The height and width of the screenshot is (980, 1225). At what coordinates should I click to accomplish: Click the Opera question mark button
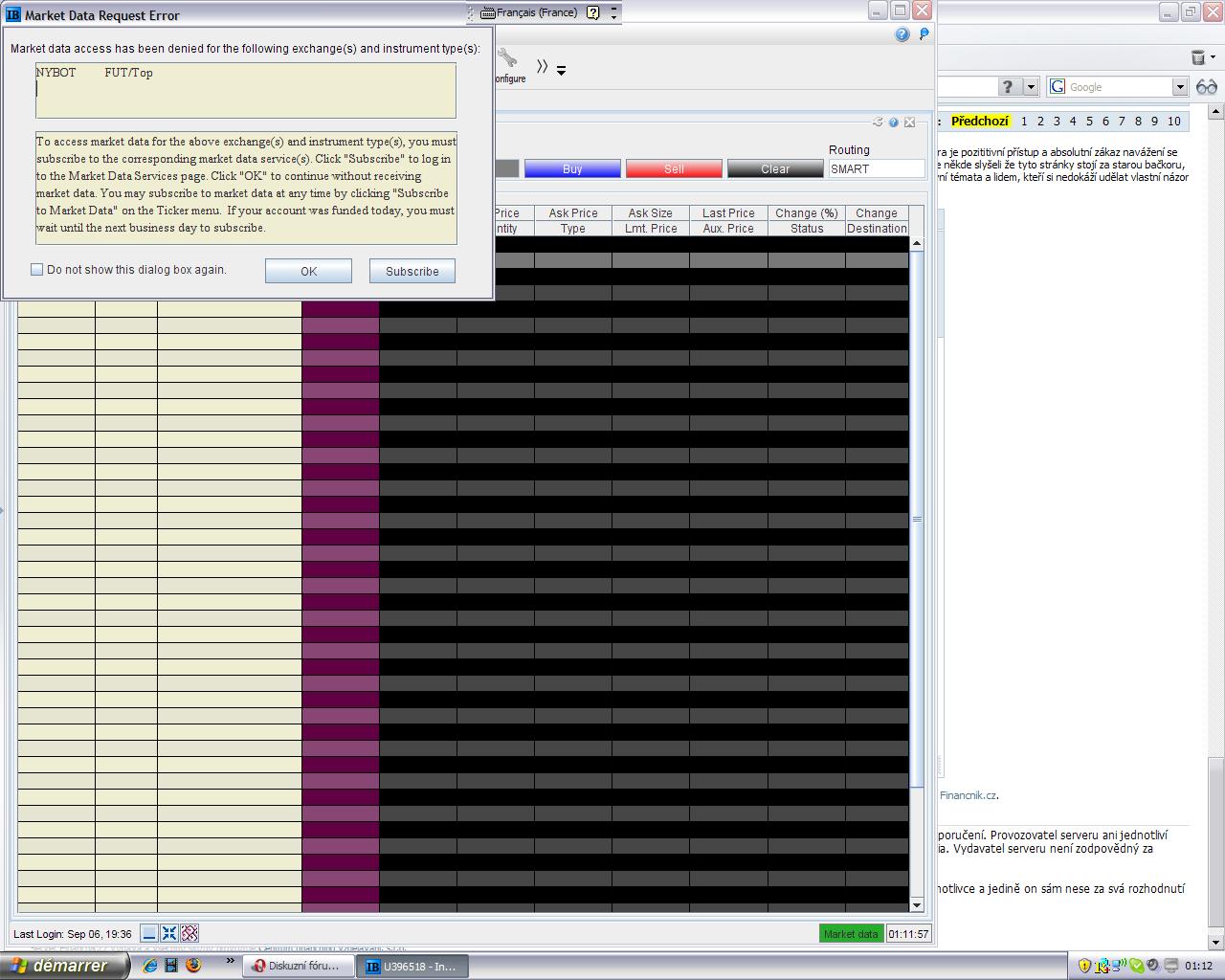[x=1008, y=87]
